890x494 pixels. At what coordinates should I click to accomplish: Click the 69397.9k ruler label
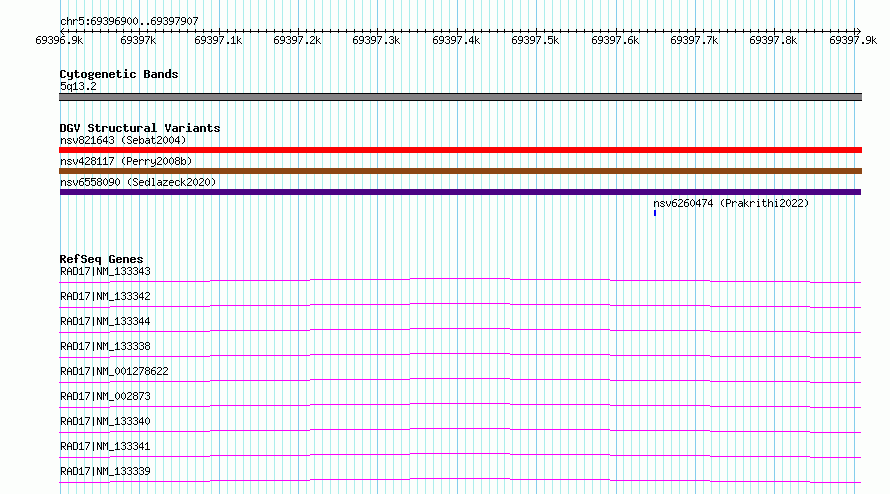click(x=853, y=40)
